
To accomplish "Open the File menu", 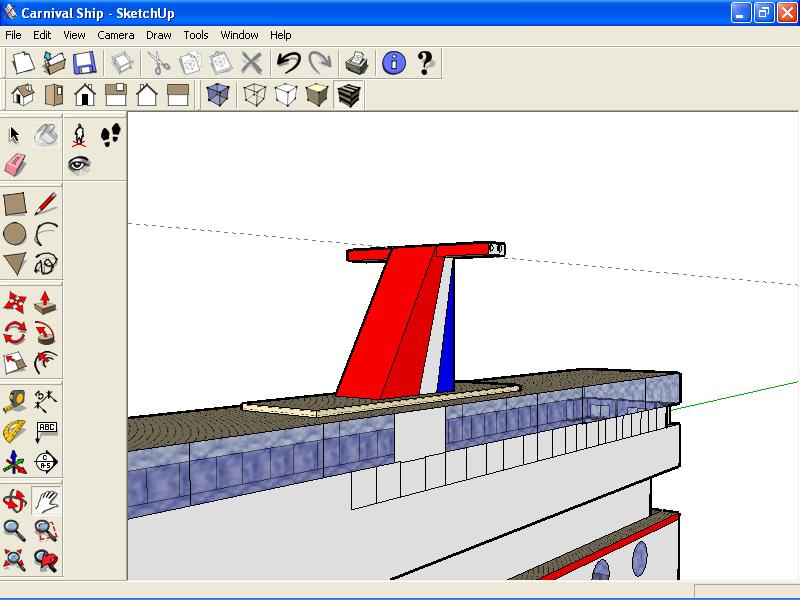I will [x=13, y=35].
